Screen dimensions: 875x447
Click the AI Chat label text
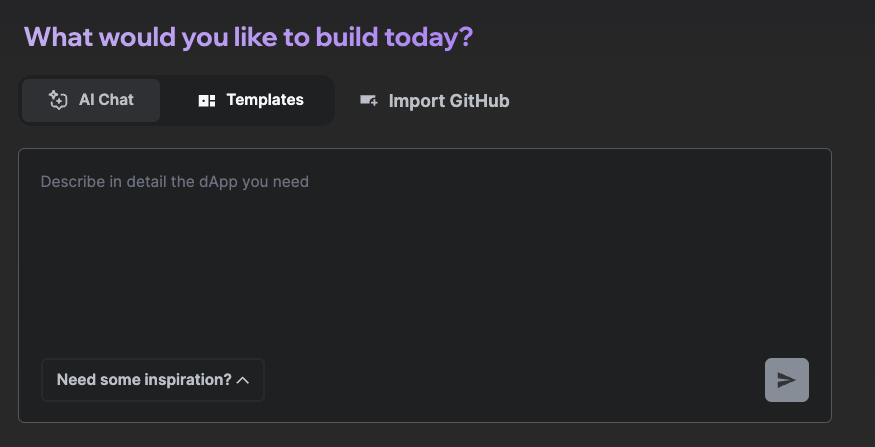coord(106,100)
